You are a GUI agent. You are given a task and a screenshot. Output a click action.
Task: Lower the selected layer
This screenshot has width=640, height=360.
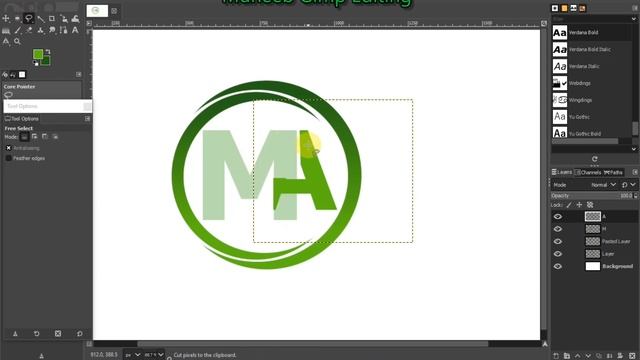pyautogui.click(x=588, y=356)
